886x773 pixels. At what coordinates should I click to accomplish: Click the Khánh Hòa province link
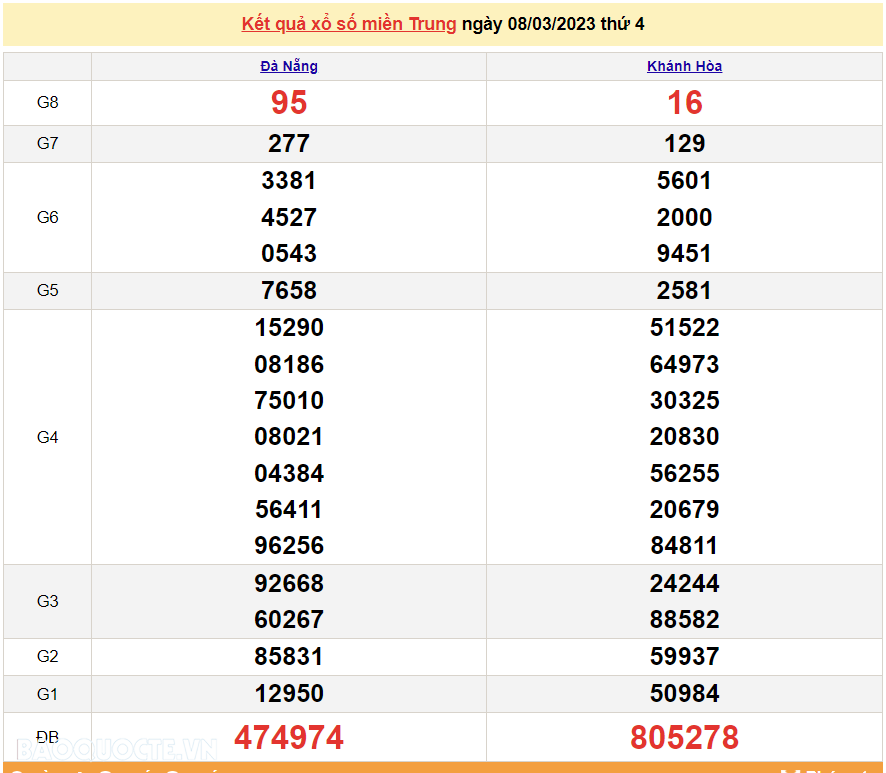coord(684,67)
